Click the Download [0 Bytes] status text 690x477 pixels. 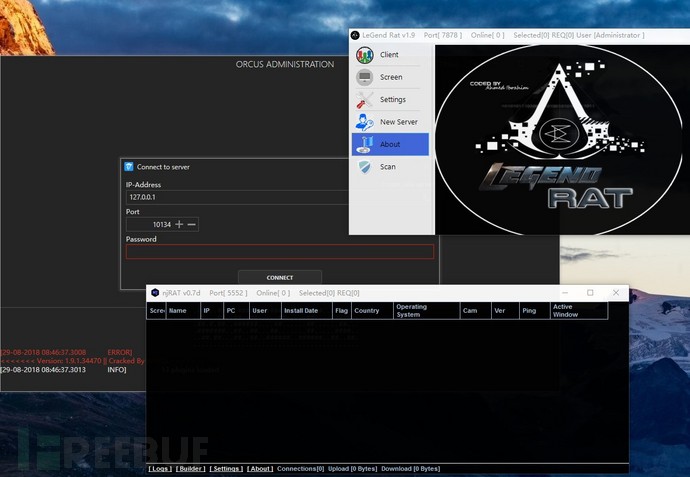[x=411, y=469]
